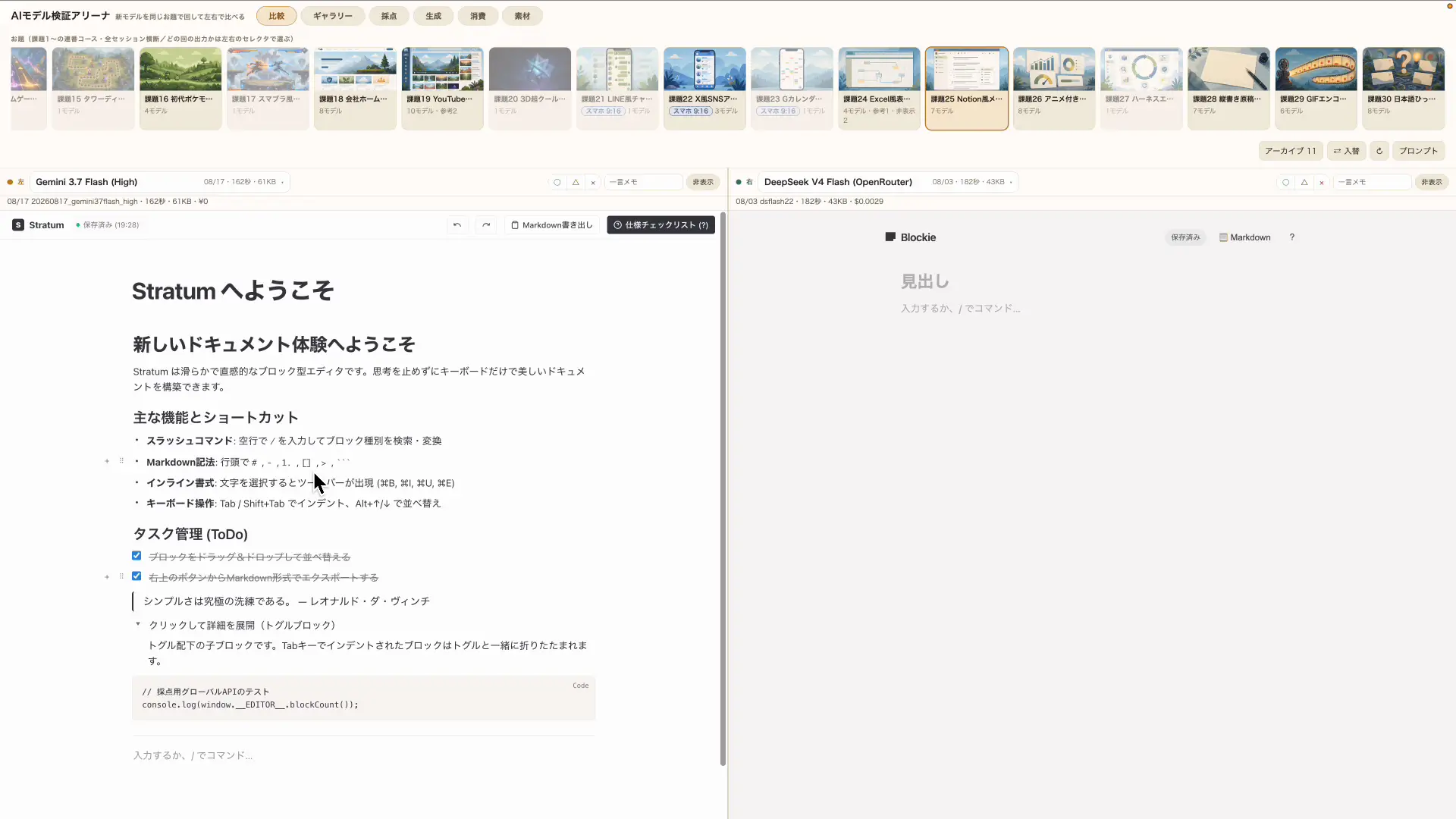The image size is (1456, 819).
Task: Grab drag handle beside second ToDo item
Action: tap(121, 577)
